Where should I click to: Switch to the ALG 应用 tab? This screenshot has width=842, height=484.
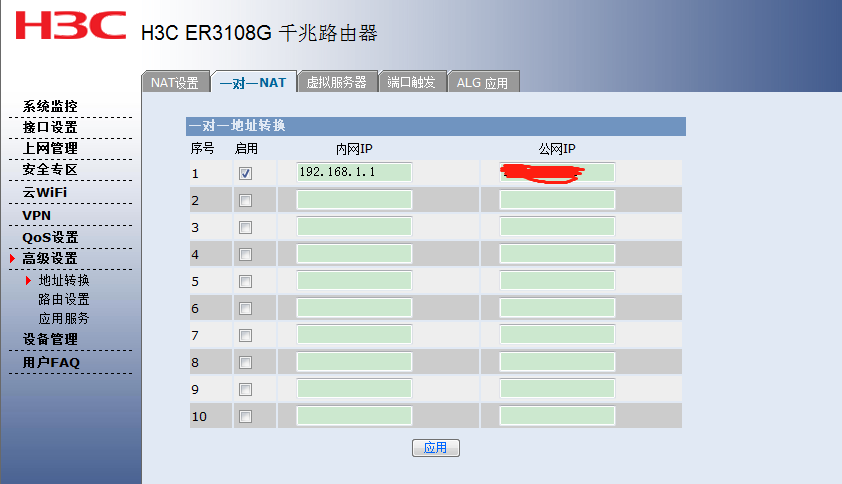[483, 82]
